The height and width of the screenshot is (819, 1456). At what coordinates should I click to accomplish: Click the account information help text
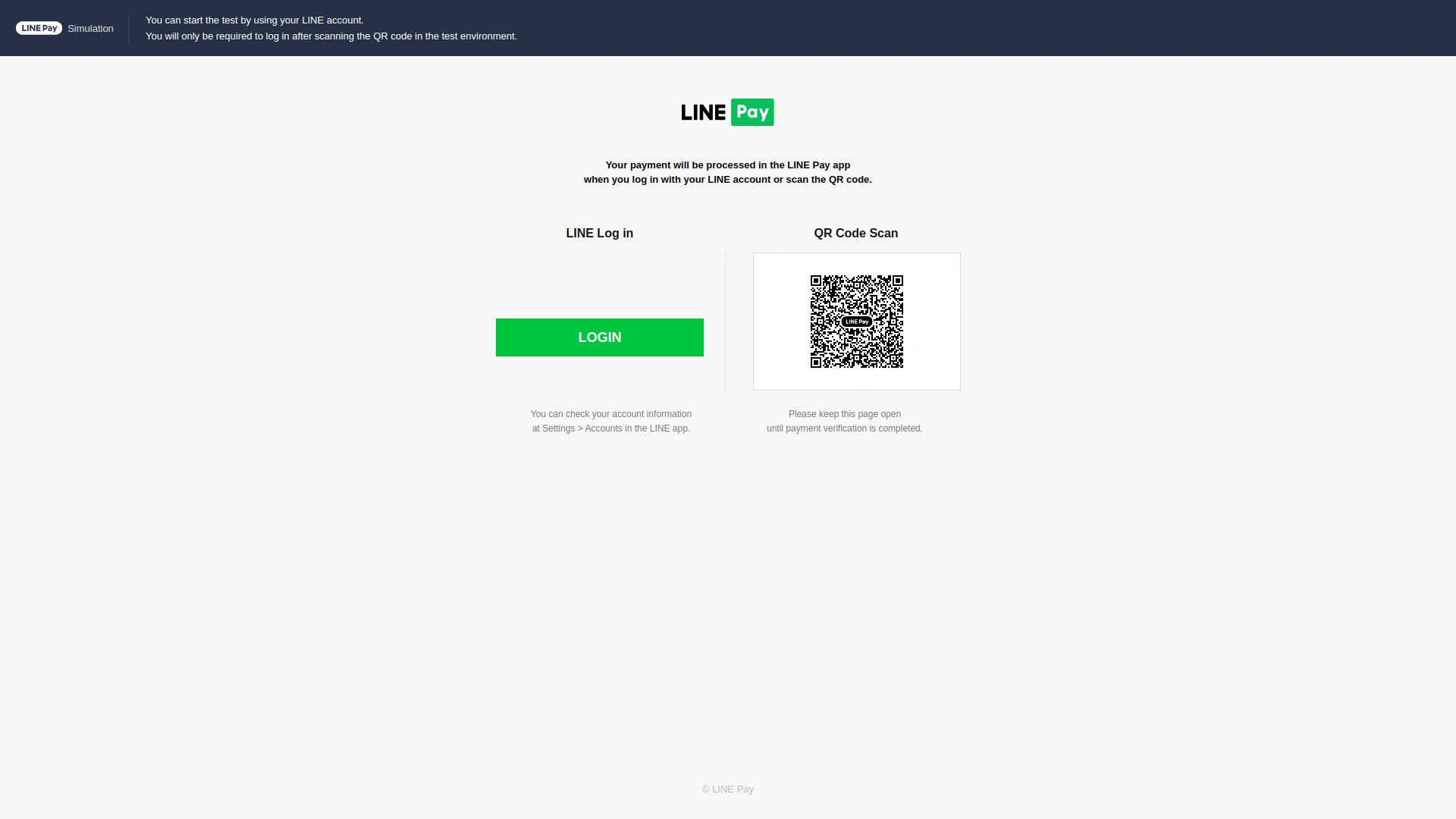coord(610,421)
